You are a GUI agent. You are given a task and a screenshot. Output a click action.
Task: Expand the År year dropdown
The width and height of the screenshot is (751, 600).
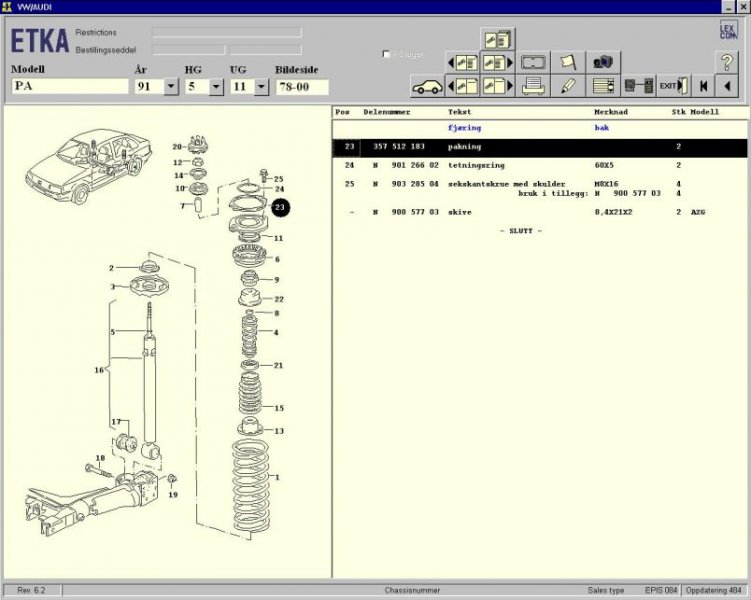click(170, 87)
